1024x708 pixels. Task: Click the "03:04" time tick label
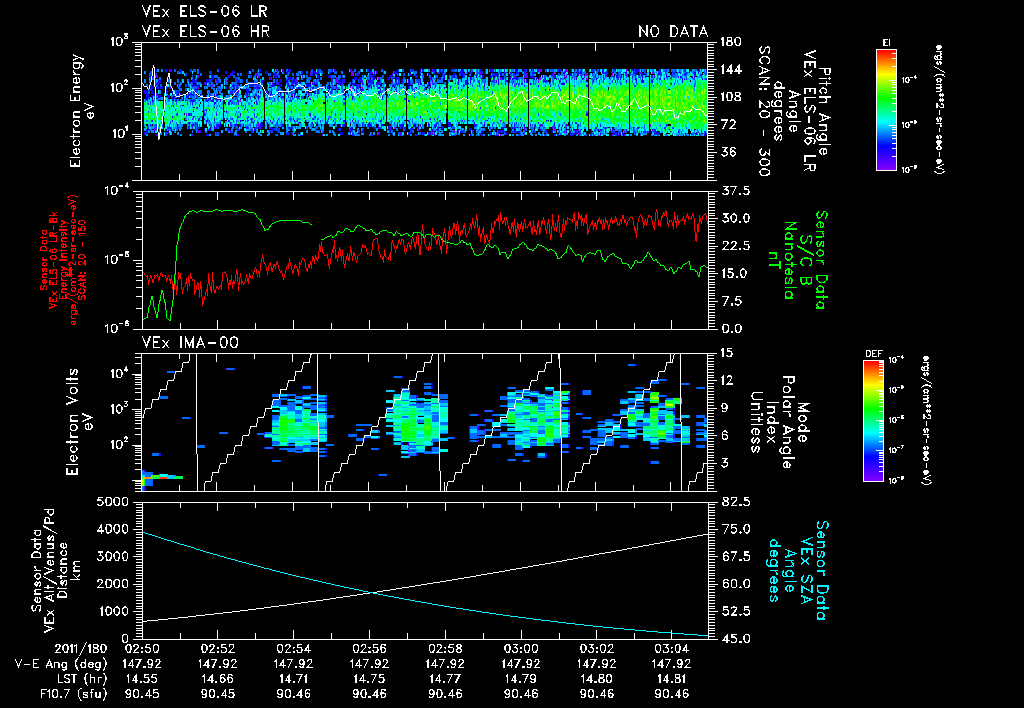[x=673, y=651]
